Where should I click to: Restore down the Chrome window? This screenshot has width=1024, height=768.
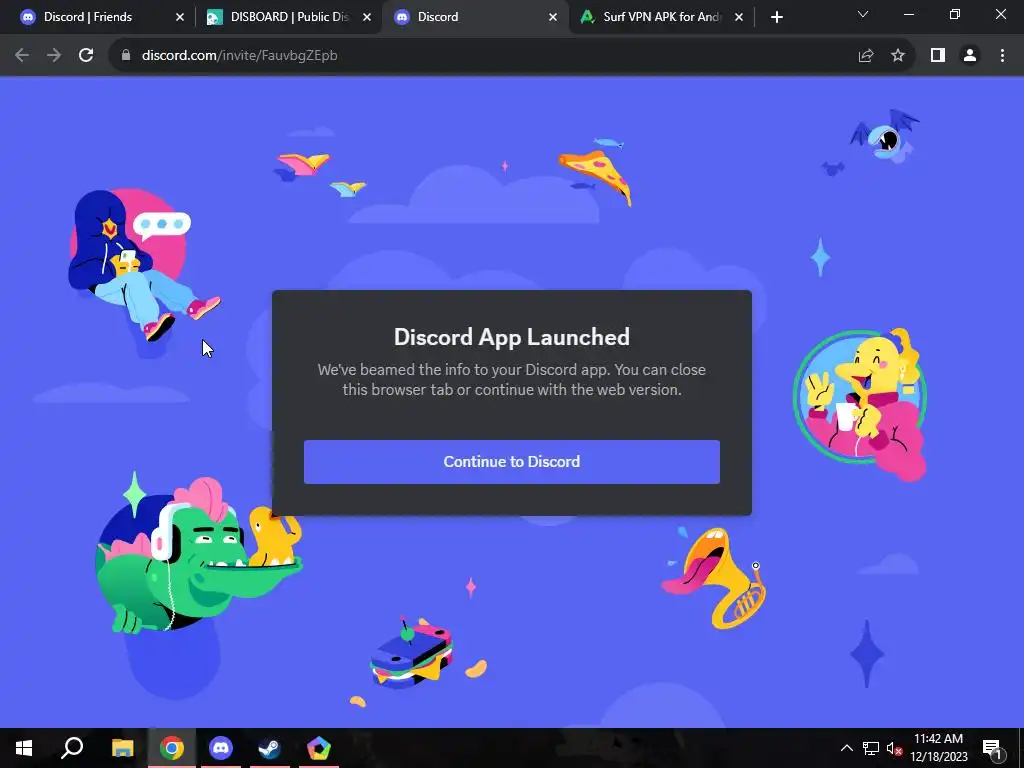pyautogui.click(x=955, y=14)
